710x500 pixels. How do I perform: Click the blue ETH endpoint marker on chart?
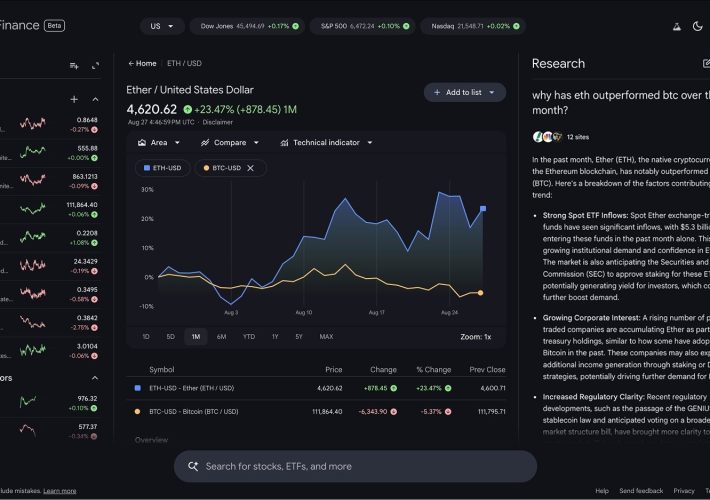(x=483, y=208)
